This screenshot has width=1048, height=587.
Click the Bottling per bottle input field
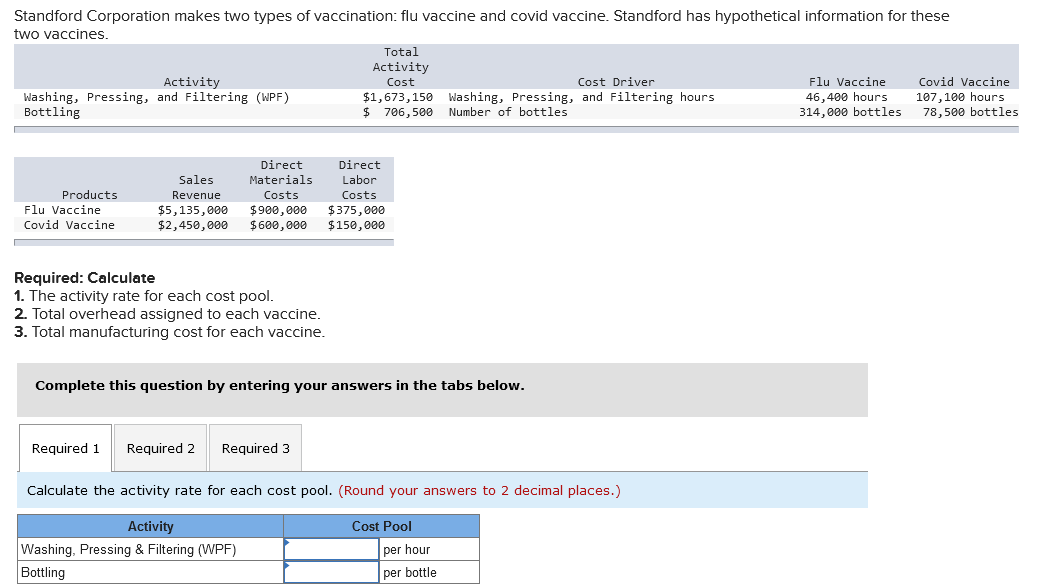pos(330,571)
